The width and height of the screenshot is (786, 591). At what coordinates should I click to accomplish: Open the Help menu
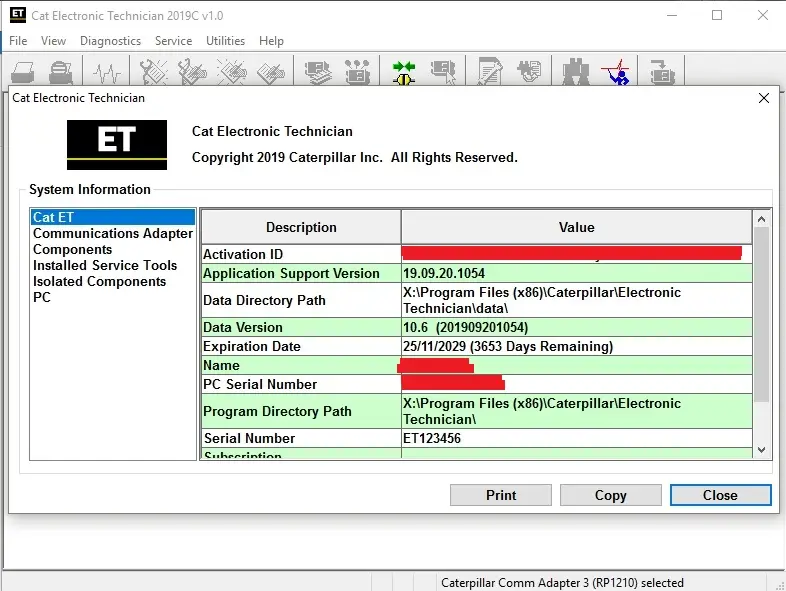tap(271, 41)
